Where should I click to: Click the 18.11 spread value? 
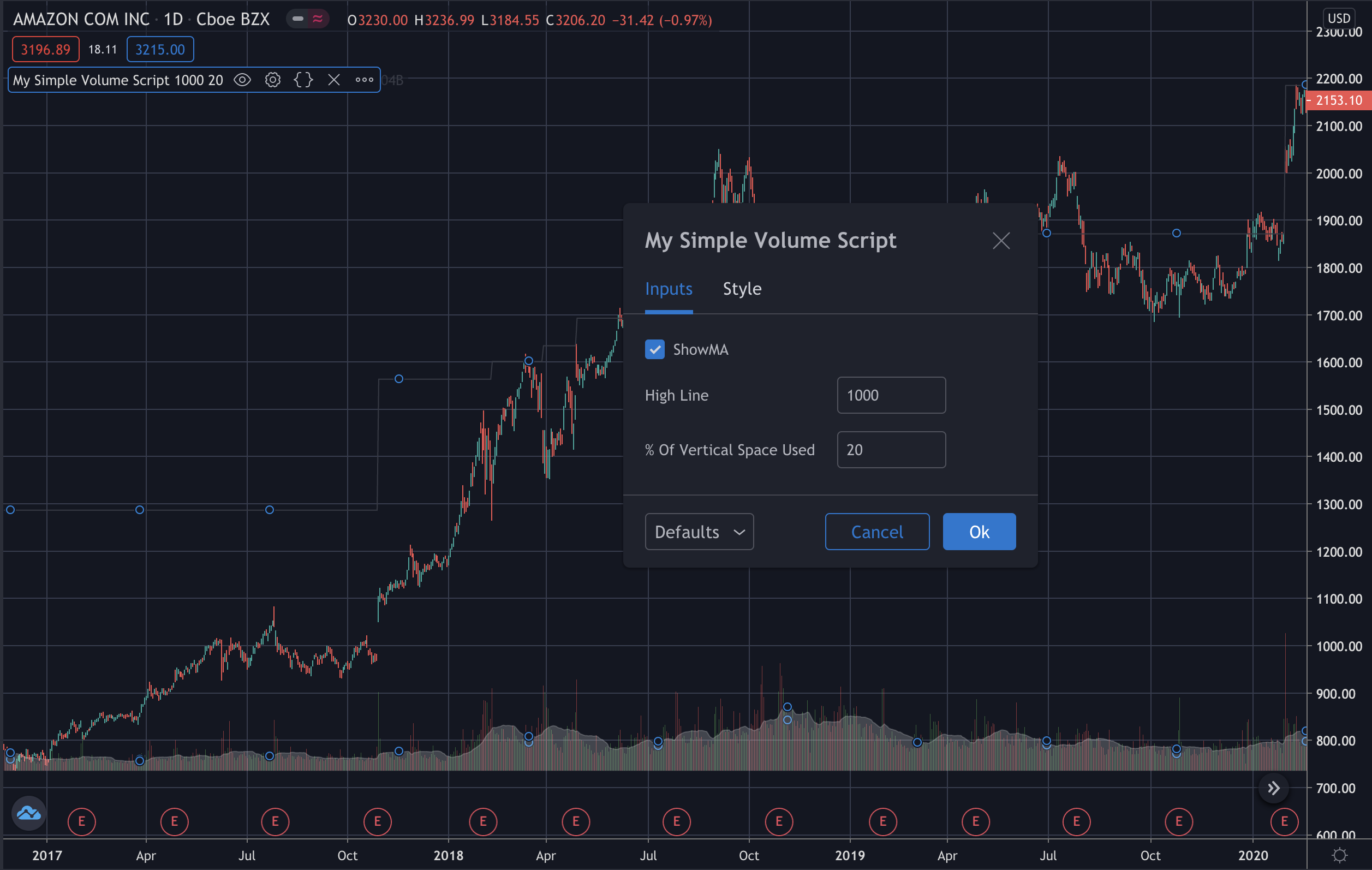(103, 50)
